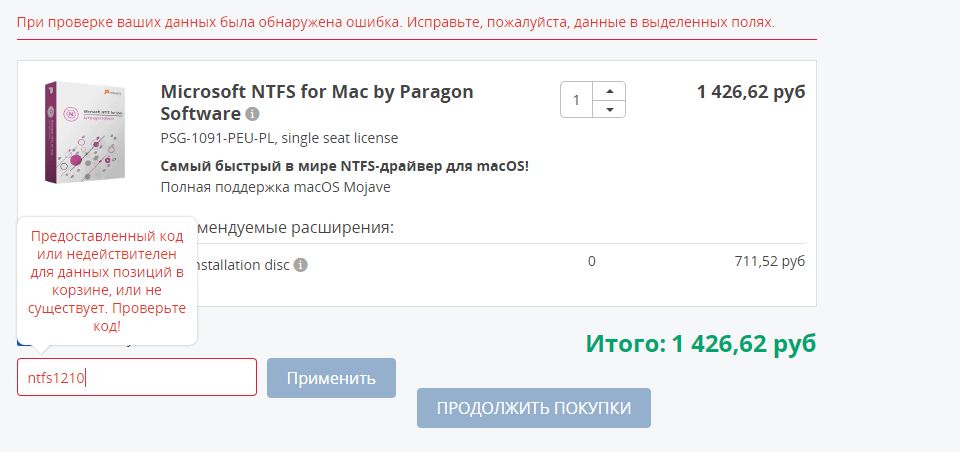Screen dimensions: 960x452
Task: Click the info icon next to installation disc
Action: pyautogui.click(x=301, y=265)
